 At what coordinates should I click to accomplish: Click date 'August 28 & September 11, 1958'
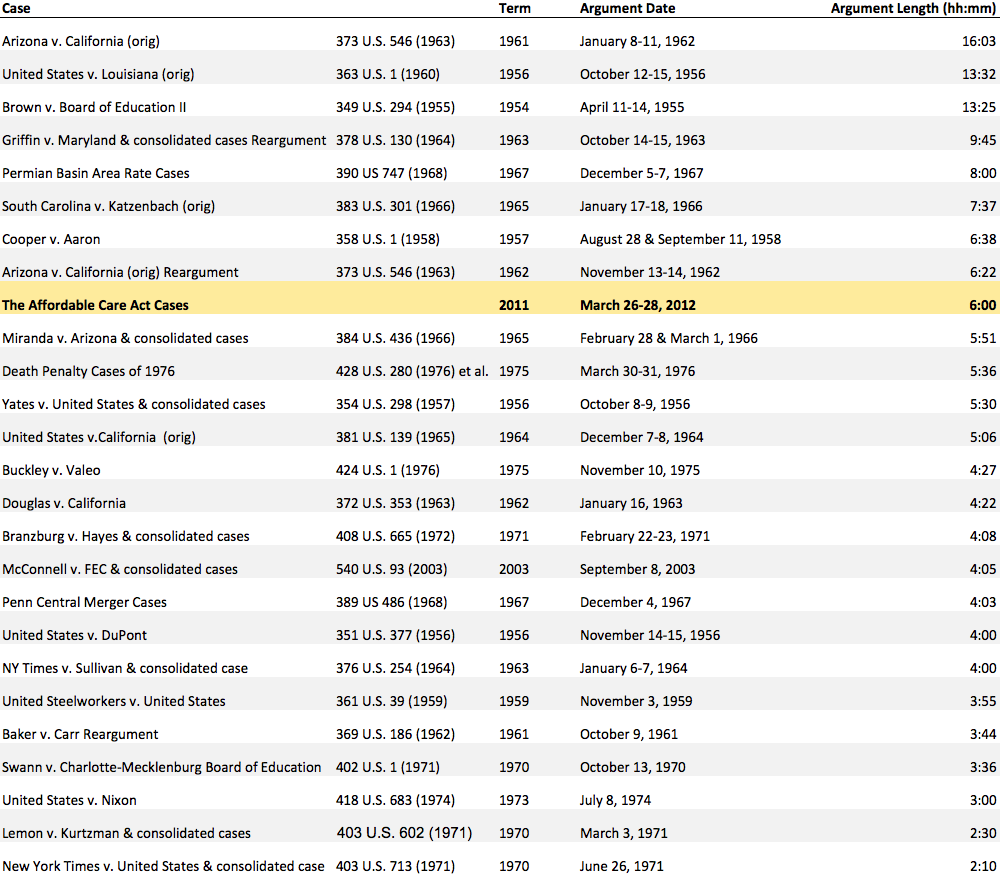[x=681, y=240]
